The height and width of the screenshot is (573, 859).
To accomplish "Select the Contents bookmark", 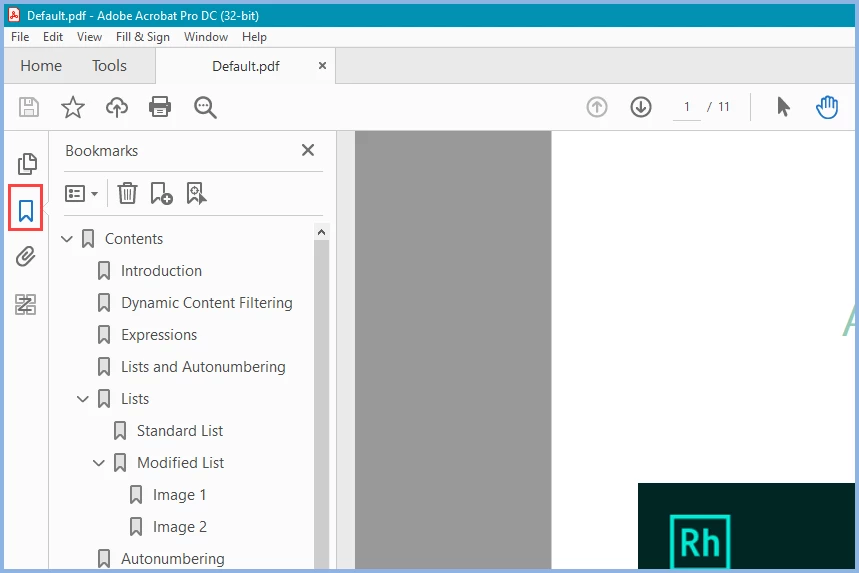I will 134,239.
